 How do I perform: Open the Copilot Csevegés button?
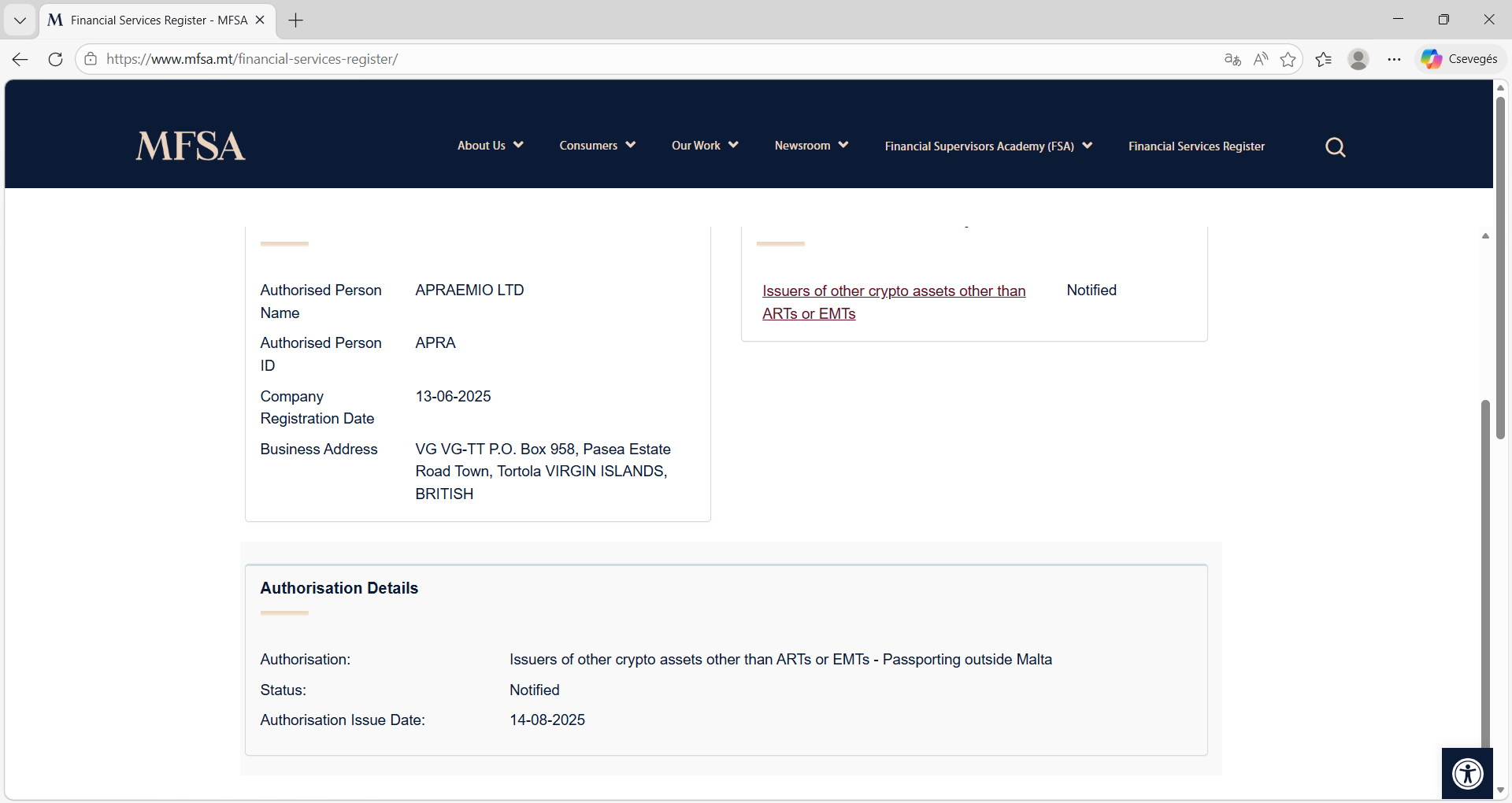(x=1460, y=59)
